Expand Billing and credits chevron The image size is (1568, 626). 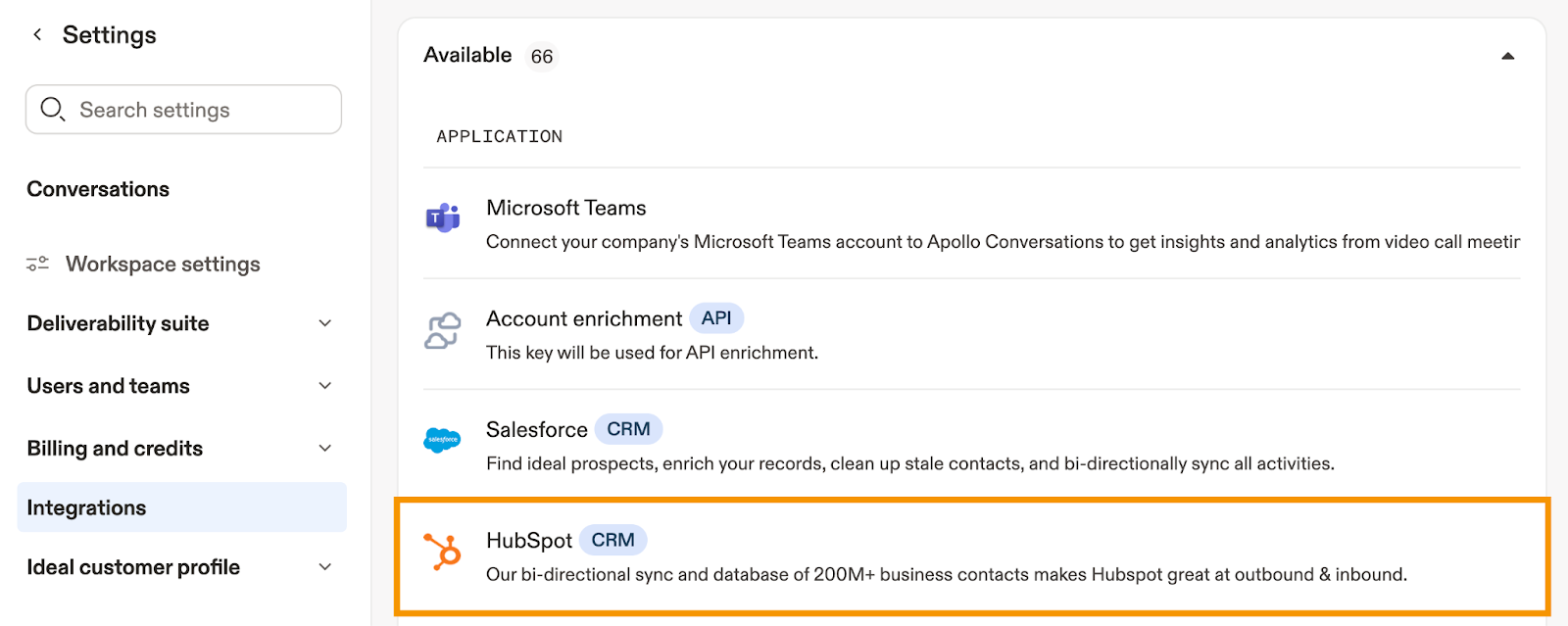pos(325,449)
